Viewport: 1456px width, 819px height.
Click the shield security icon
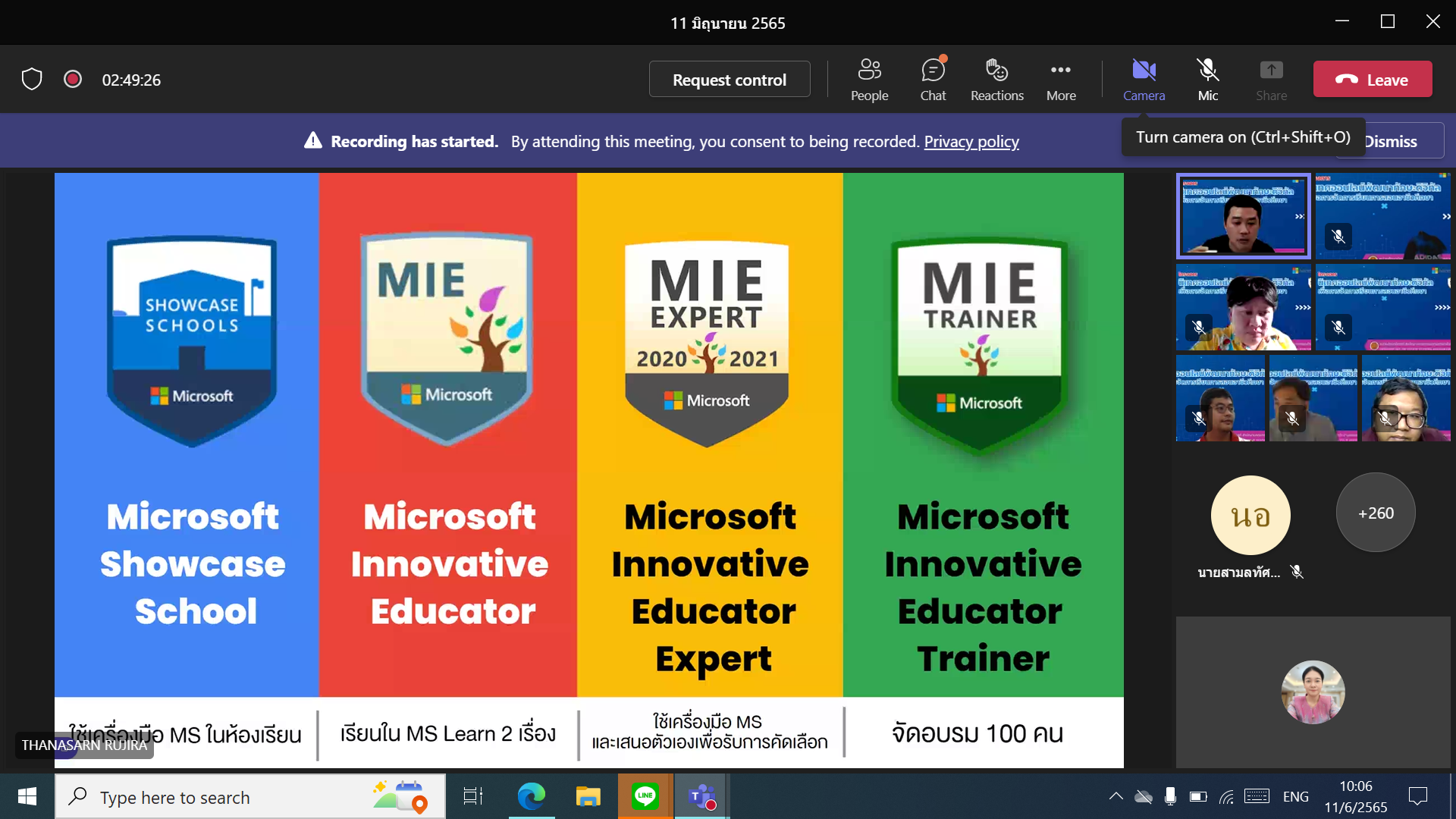point(32,79)
